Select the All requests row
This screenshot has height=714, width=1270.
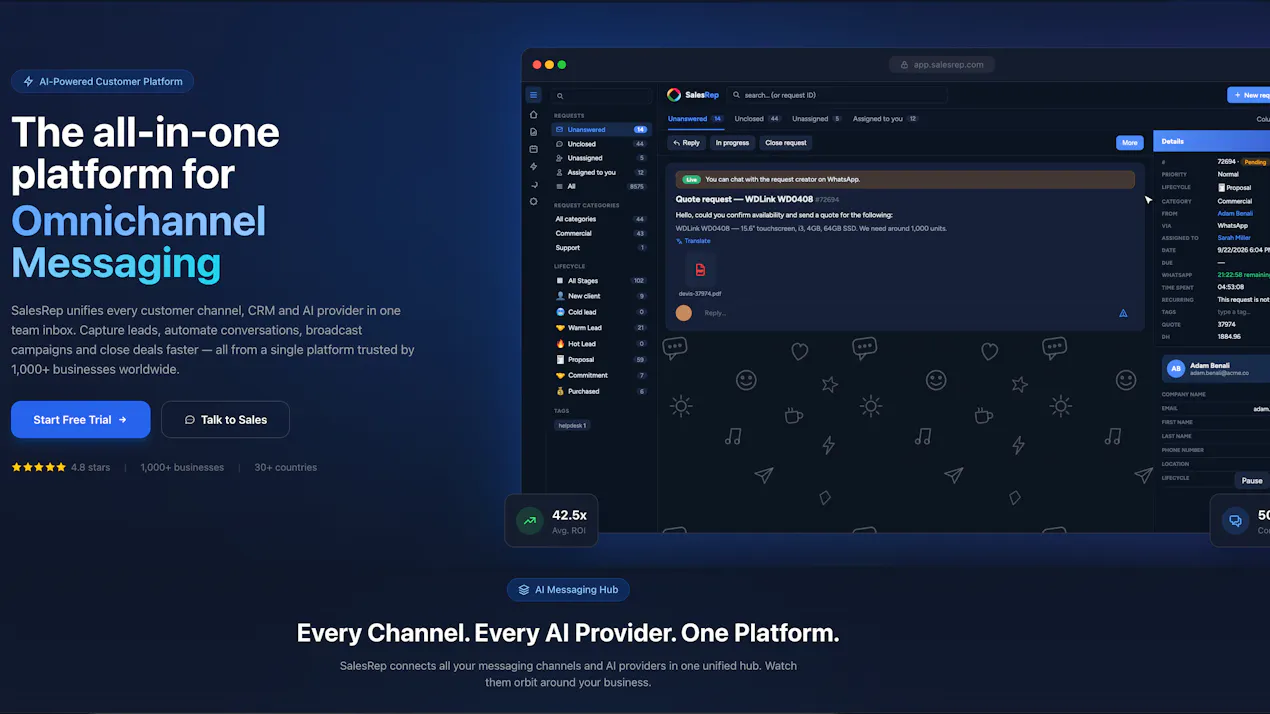click(600, 186)
